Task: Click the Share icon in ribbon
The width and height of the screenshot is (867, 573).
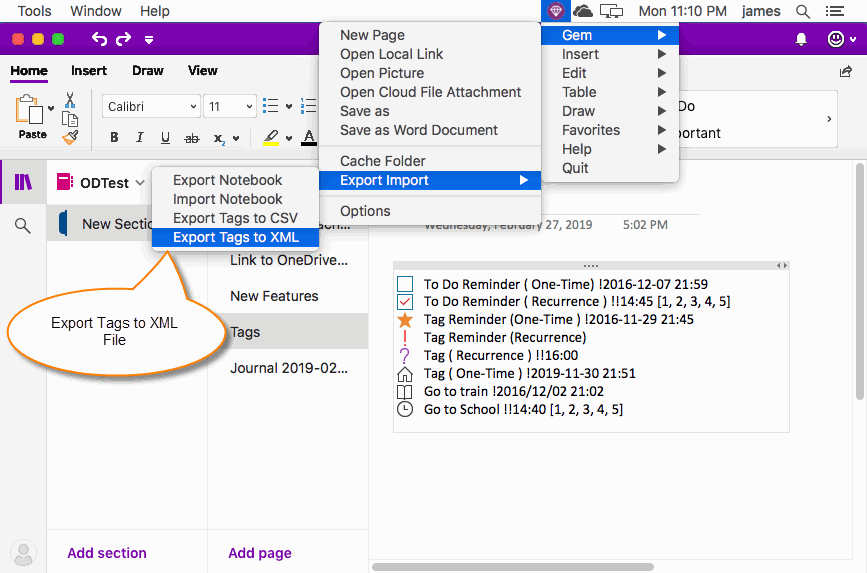Action: click(x=845, y=71)
